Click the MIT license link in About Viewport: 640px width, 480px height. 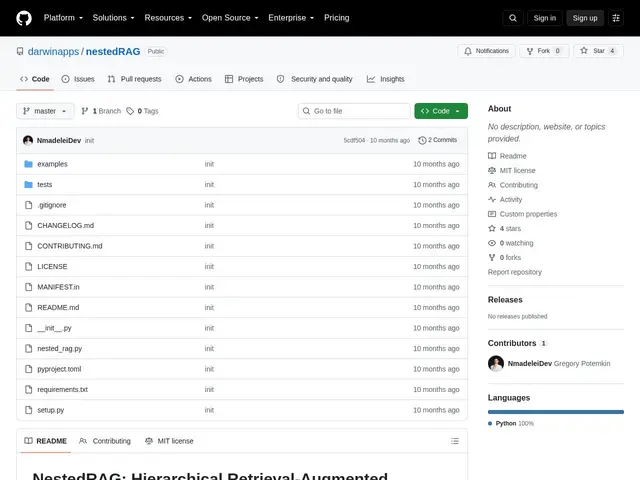[x=512, y=171]
